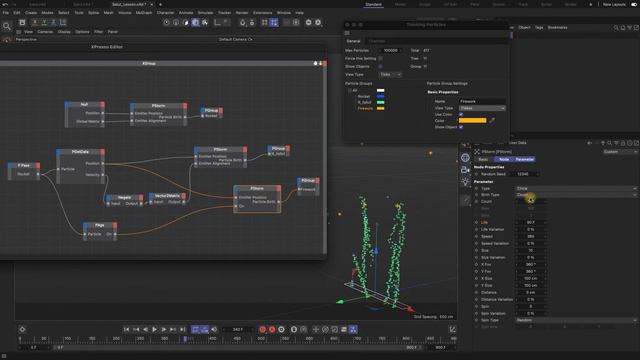Open the Tags menu in Object Manager
This screenshot has height=360, width=640.
(x=539, y=27)
